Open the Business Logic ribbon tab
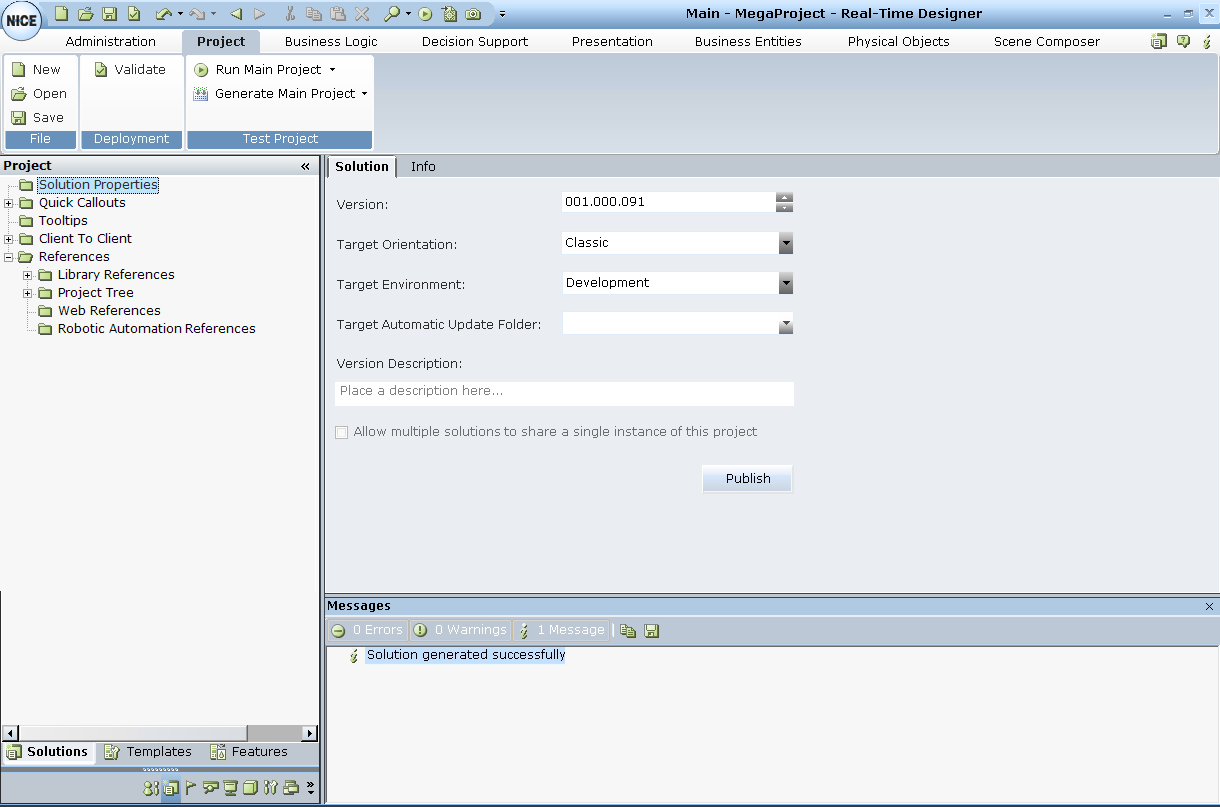The width and height of the screenshot is (1220, 807). pos(331,42)
